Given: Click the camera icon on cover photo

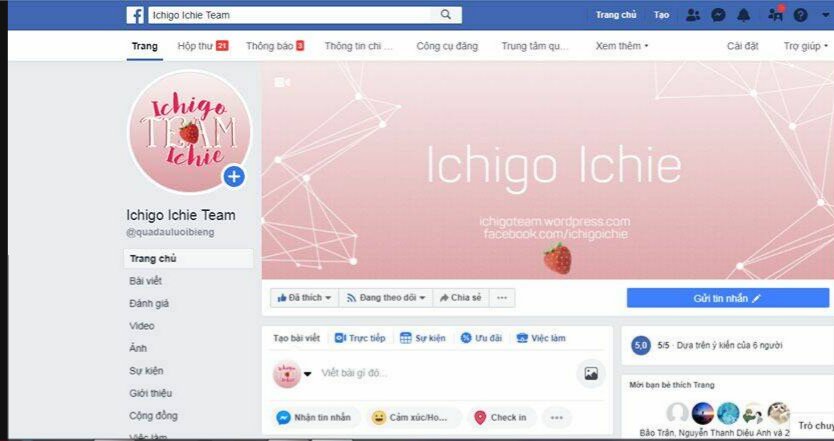Looking at the screenshot, I should click(282, 82).
